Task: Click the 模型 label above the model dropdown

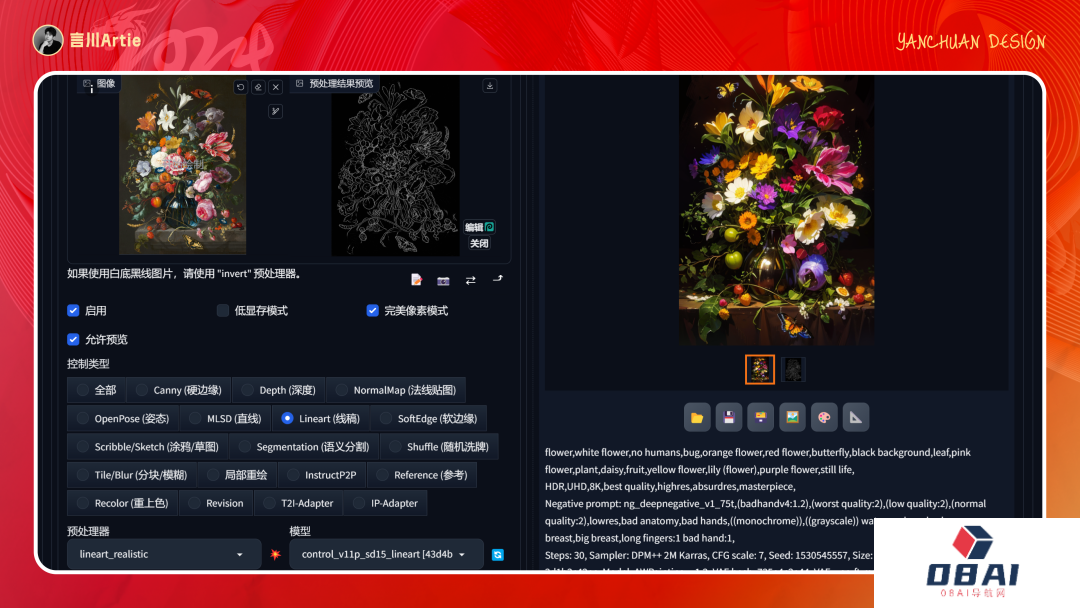Action: click(x=300, y=531)
